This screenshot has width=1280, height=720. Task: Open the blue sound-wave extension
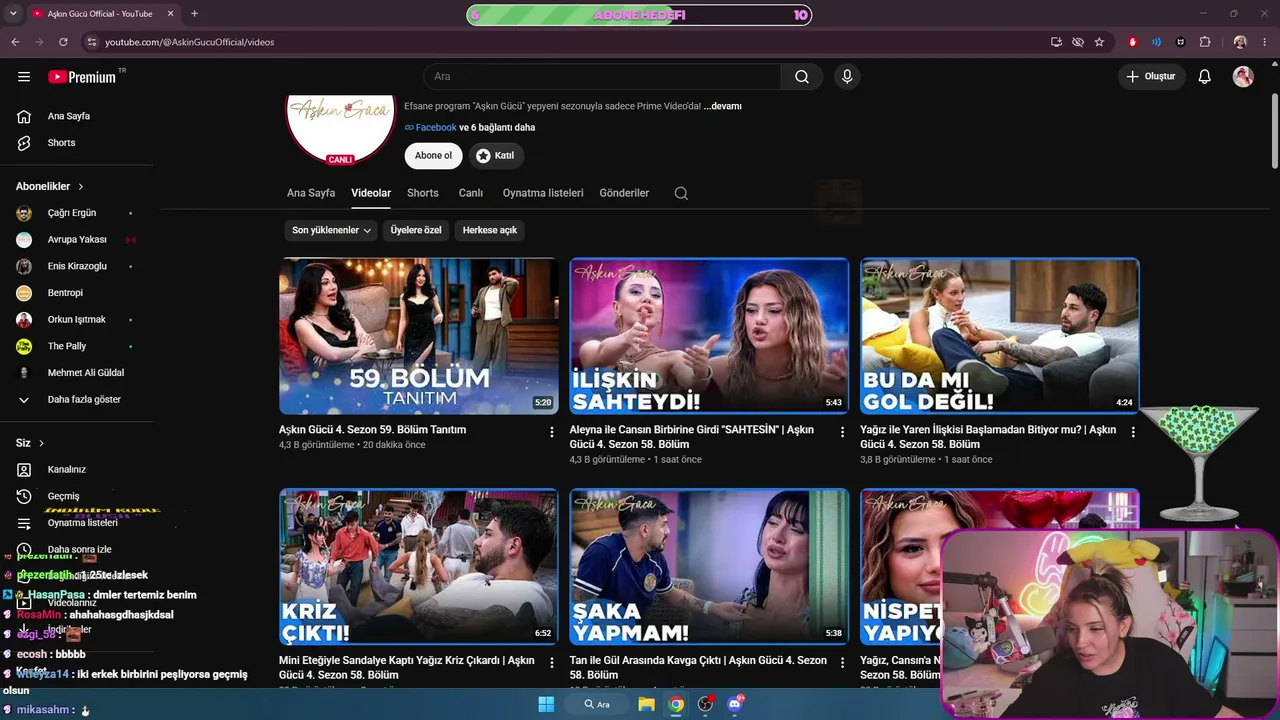tap(1157, 42)
